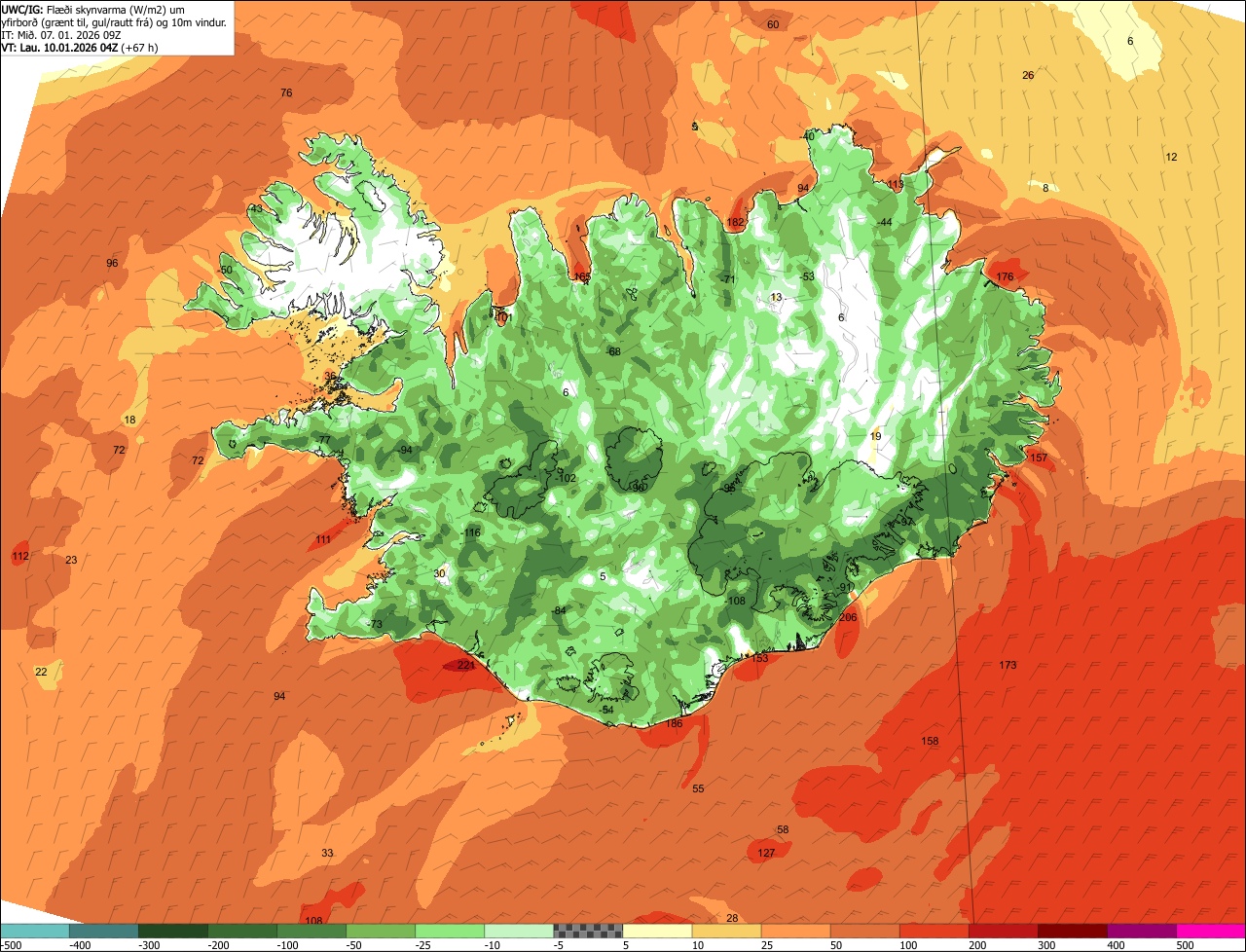Select the dark red swatch between 300 and 400
The width and height of the screenshot is (1246, 952).
(x=1073, y=931)
